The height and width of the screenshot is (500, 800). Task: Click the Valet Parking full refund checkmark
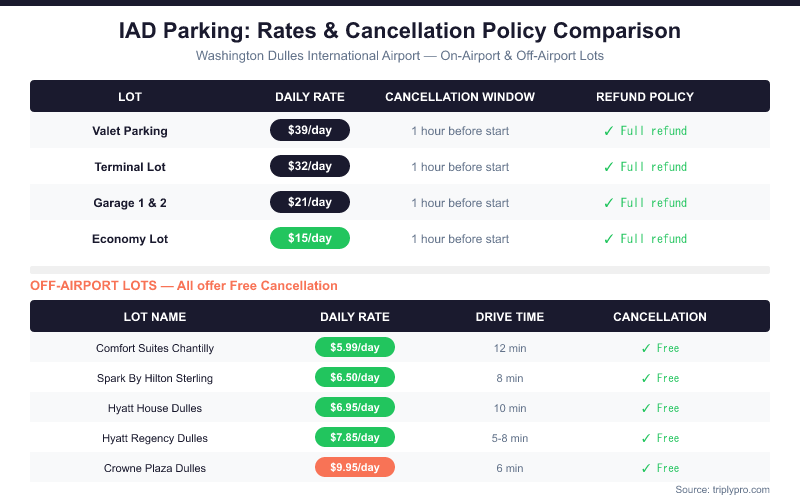click(x=608, y=131)
